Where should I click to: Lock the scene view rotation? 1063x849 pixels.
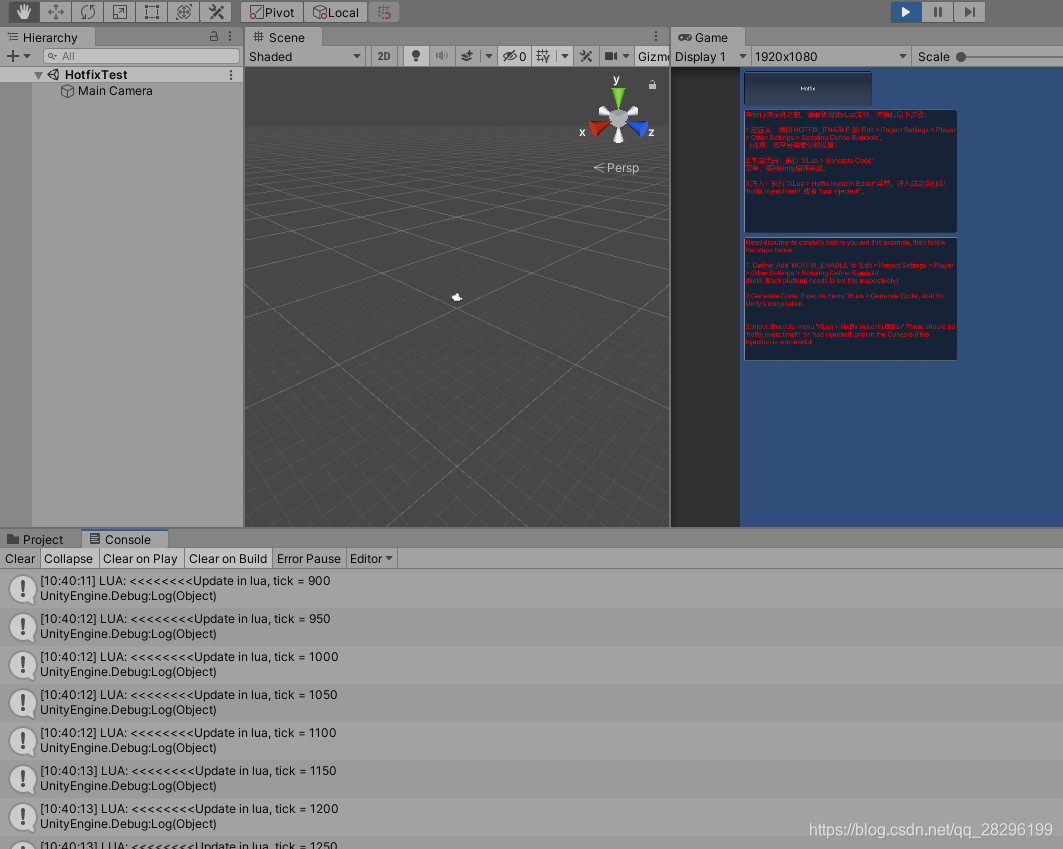tap(652, 85)
